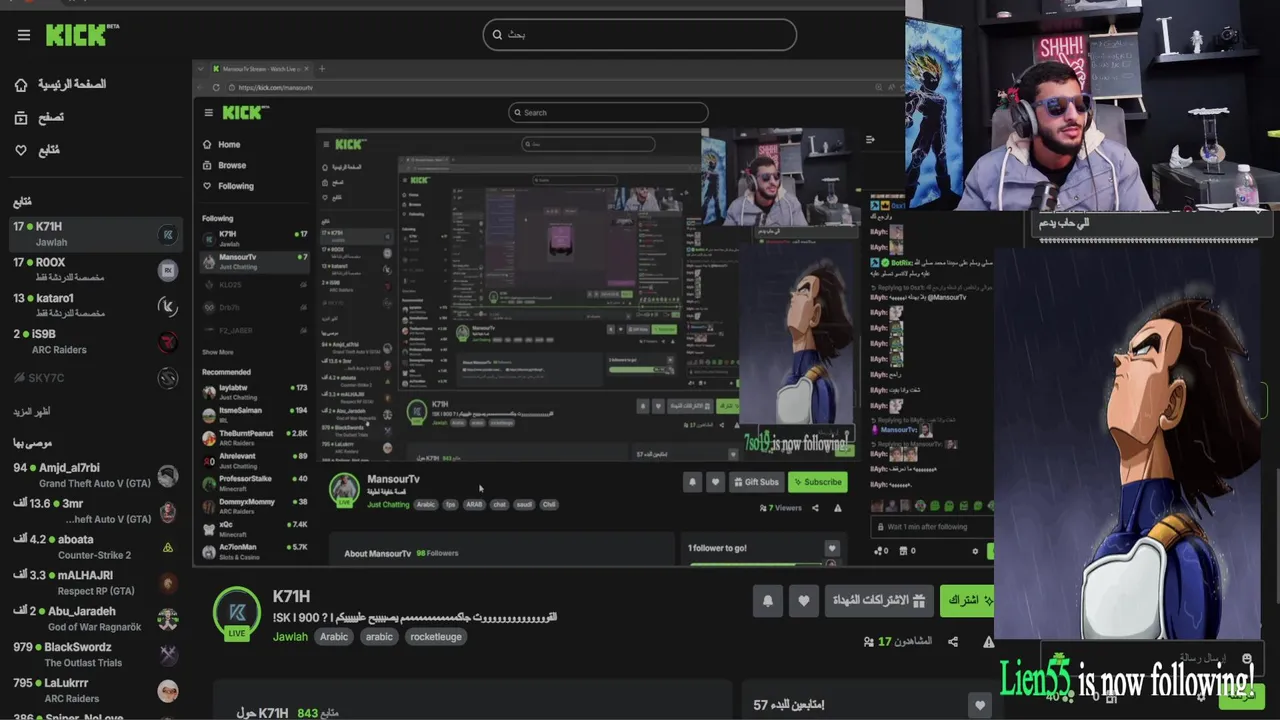Open ProfessorStalke Minecraft channel
Viewport: 1280px width, 720px height.
pos(254,483)
